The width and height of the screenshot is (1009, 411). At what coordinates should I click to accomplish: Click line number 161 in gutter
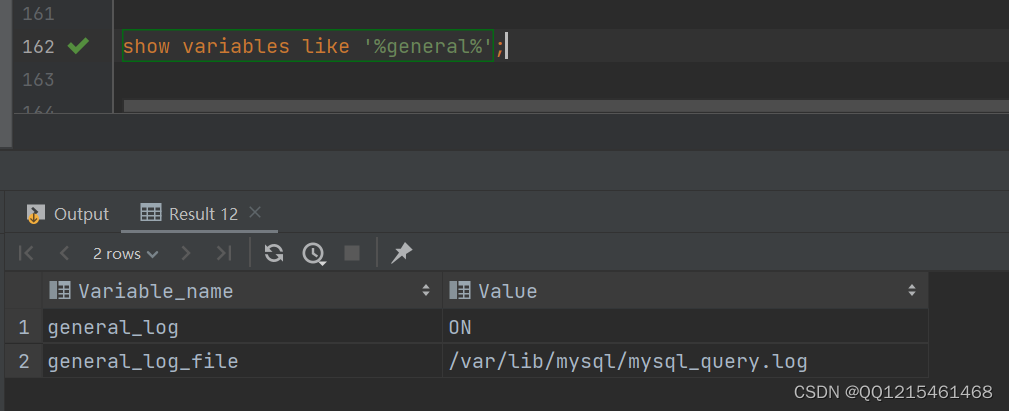pyautogui.click(x=39, y=14)
